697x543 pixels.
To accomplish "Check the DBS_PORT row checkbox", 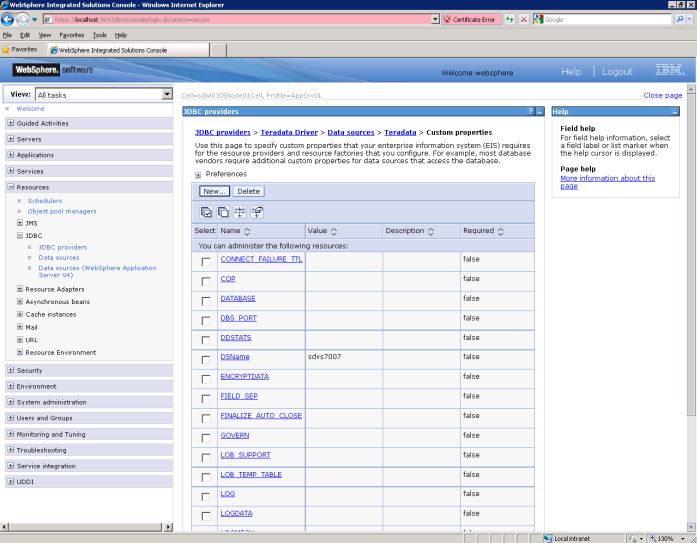I will tap(206, 320).
